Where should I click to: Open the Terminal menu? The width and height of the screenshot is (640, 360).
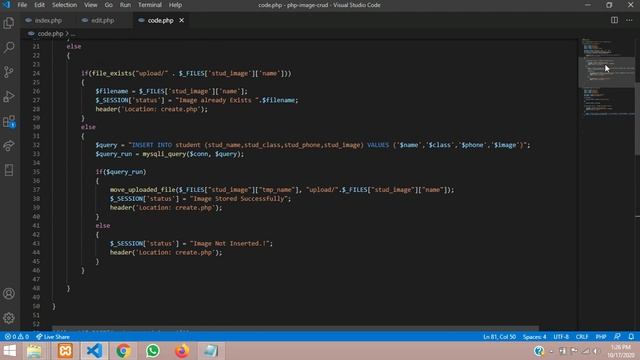(149, 5)
